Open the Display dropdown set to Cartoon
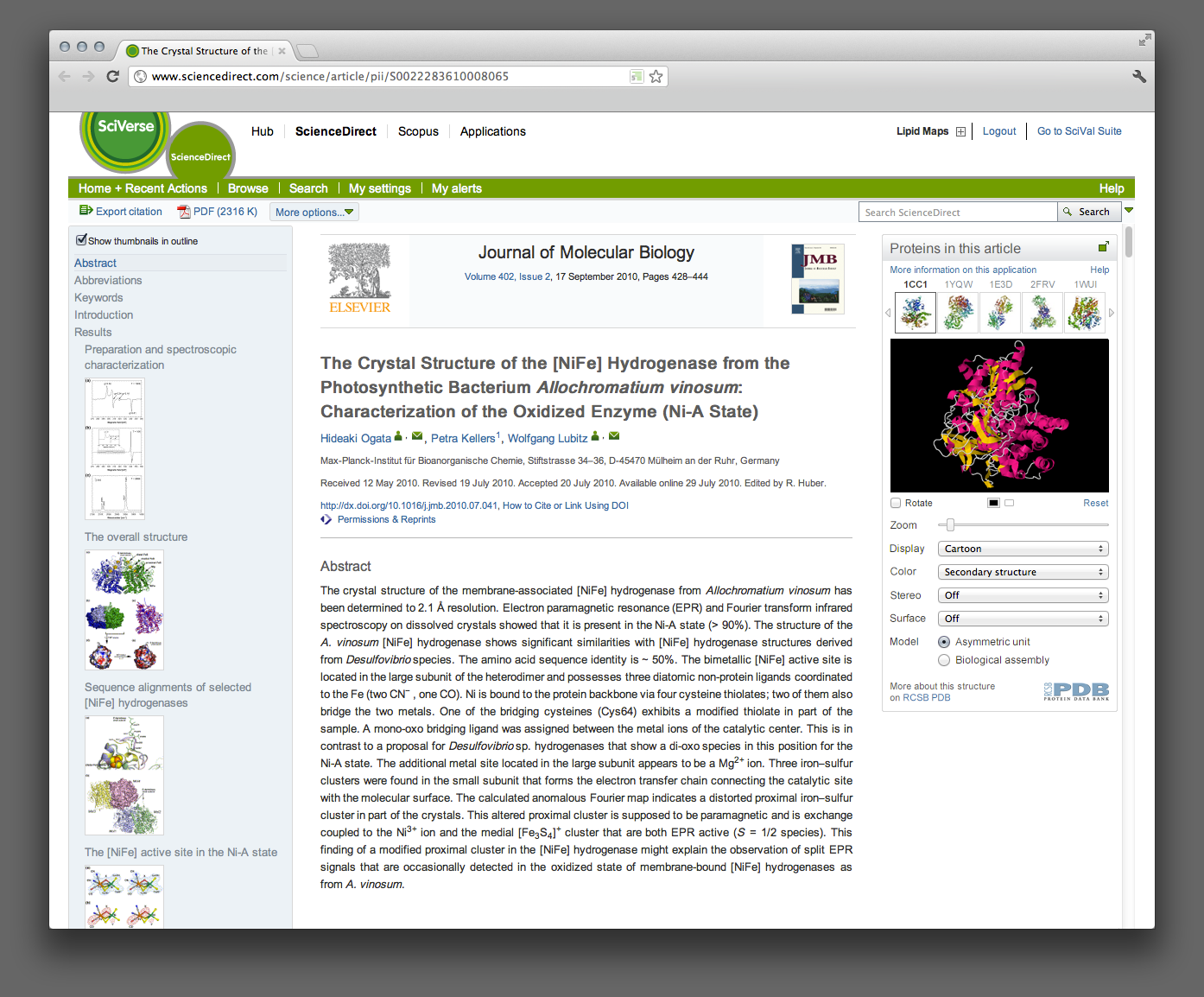Image resolution: width=1204 pixels, height=997 pixels. pyautogui.click(x=1023, y=549)
